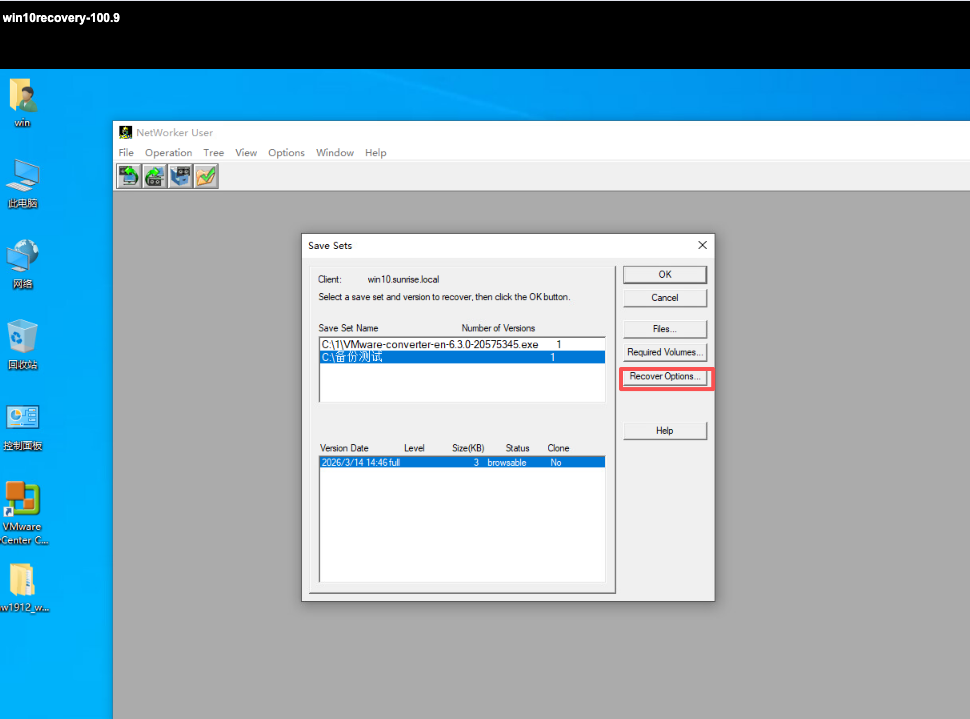The width and height of the screenshot is (970, 719).
Task: Click the Save Set Name column label
Action: point(348,328)
